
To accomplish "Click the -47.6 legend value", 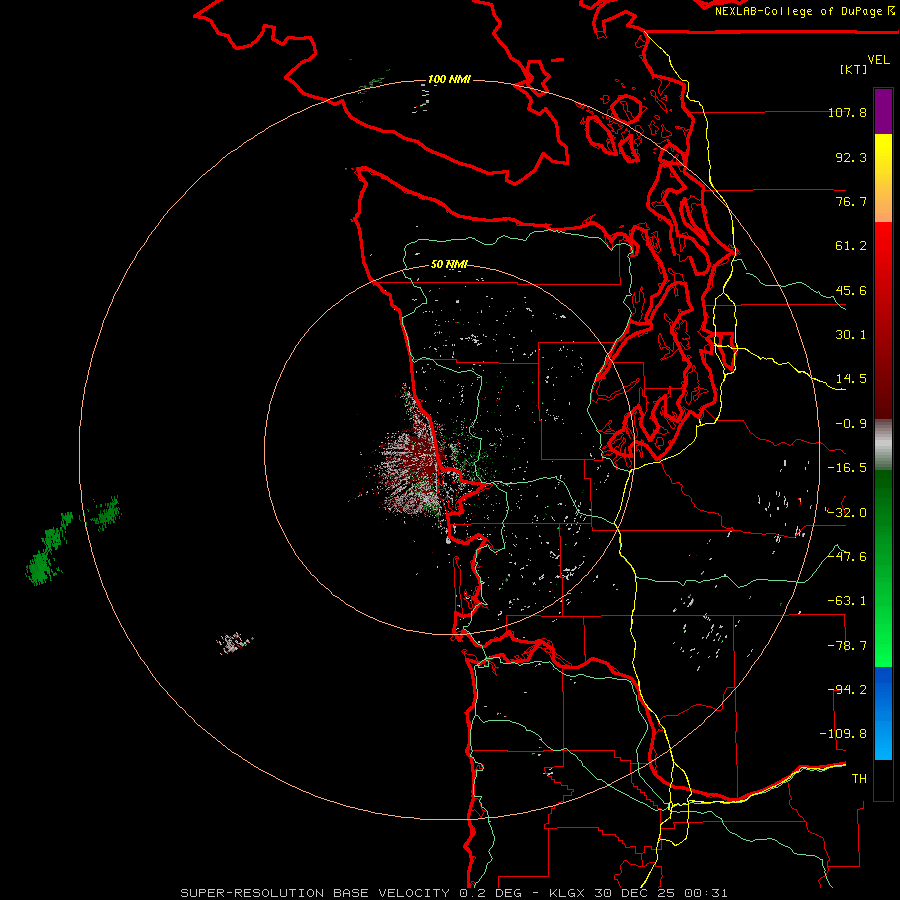I will (847, 557).
